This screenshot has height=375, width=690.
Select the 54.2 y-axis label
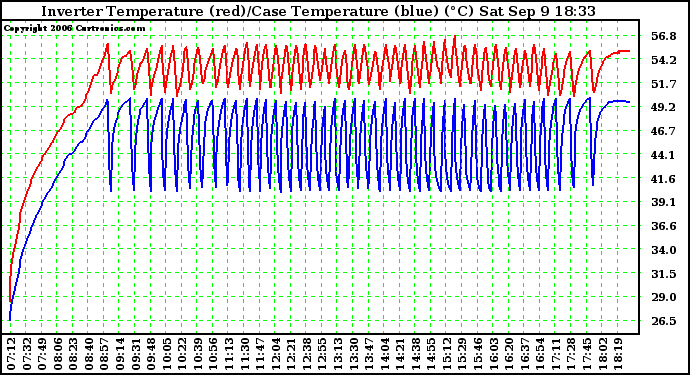point(664,60)
